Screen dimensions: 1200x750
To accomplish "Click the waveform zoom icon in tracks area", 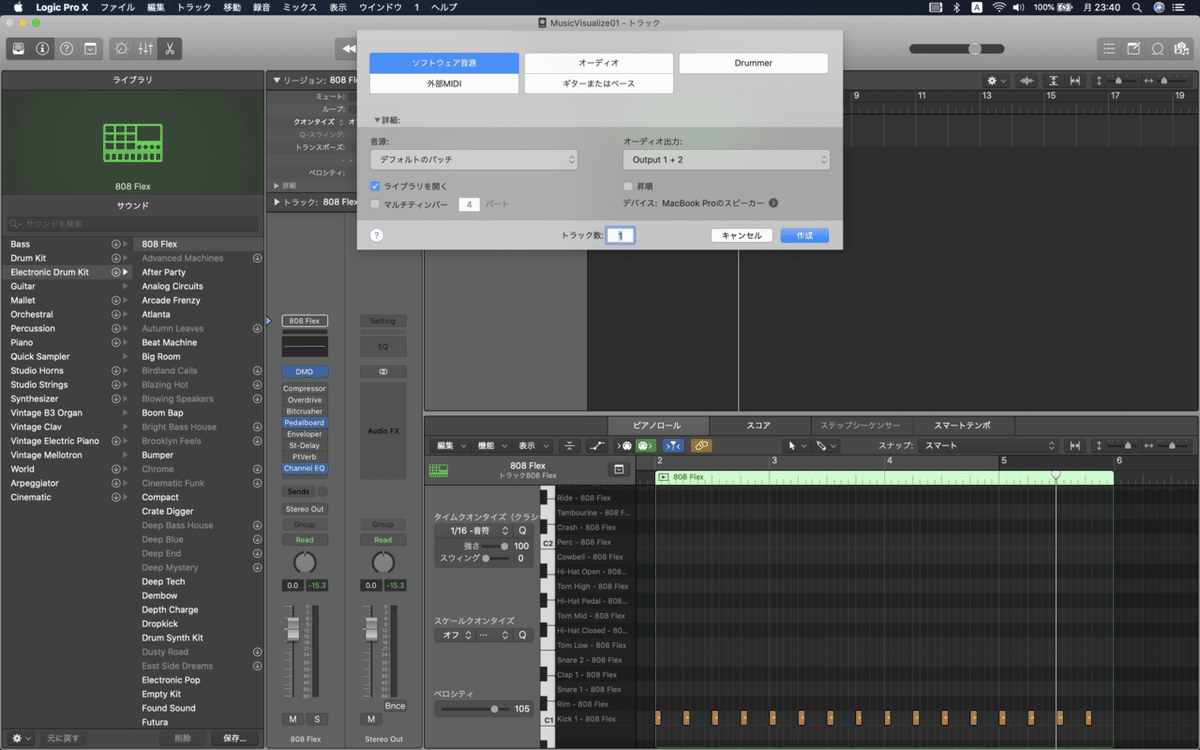I will tap(1025, 80).
